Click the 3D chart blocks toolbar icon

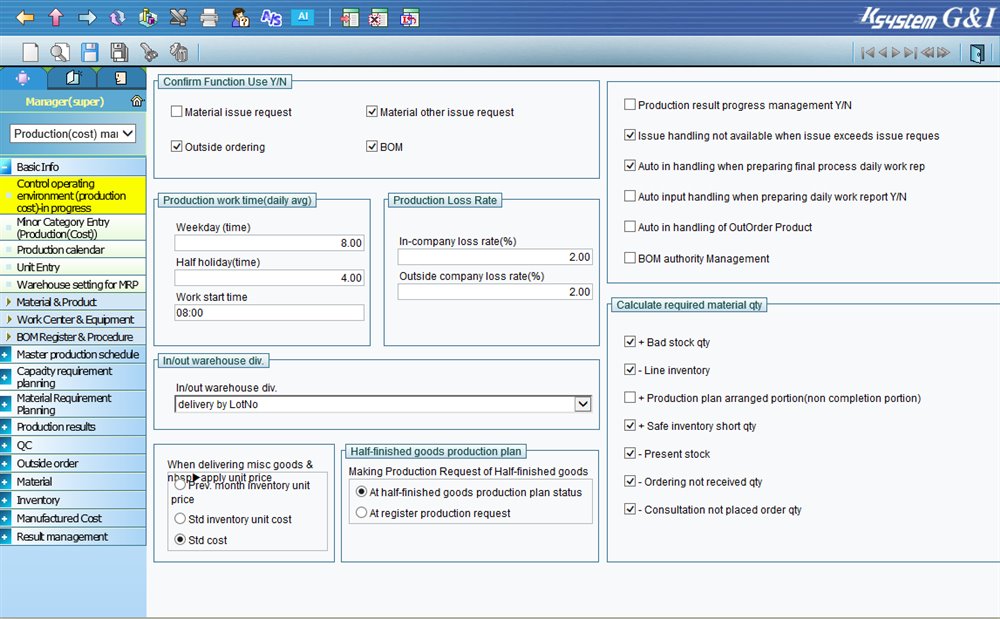pyautogui.click(x=148, y=17)
